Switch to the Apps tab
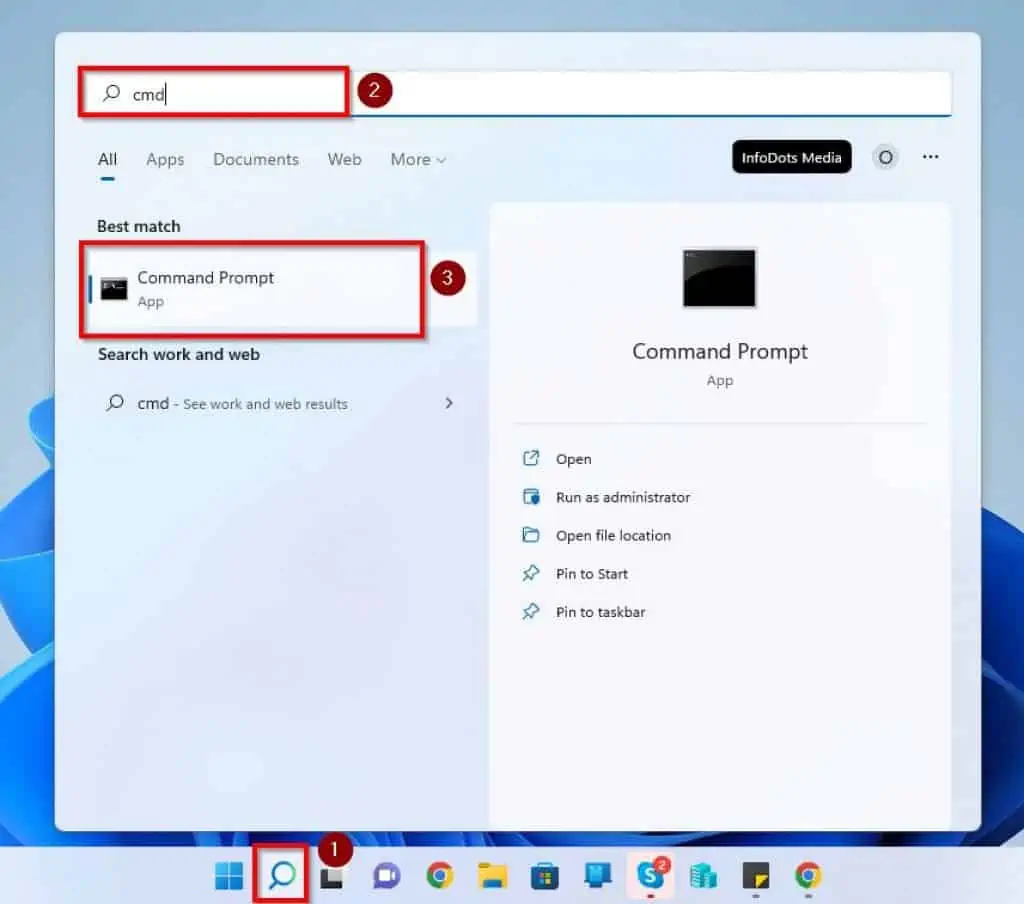 click(x=165, y=159)
